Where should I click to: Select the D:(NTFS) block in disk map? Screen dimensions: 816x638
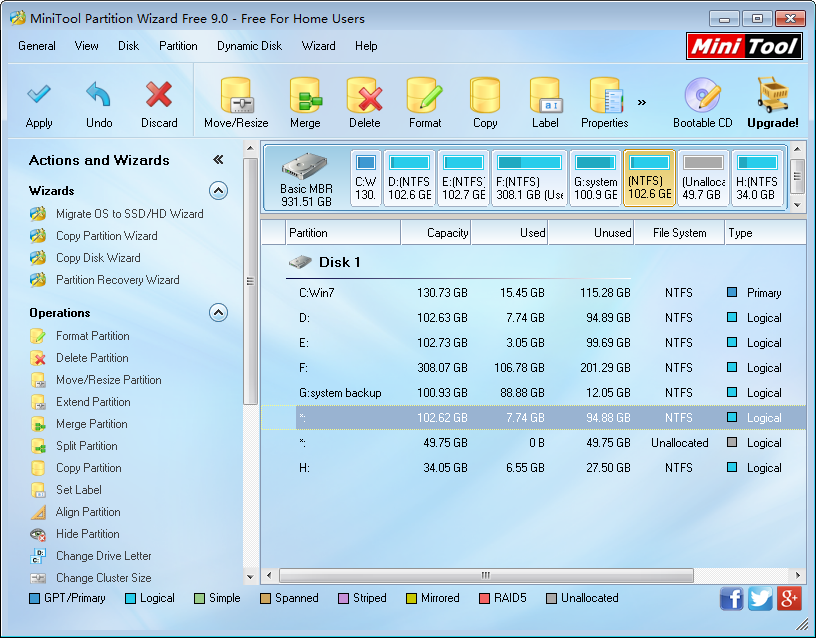click(x=410, y=178)
